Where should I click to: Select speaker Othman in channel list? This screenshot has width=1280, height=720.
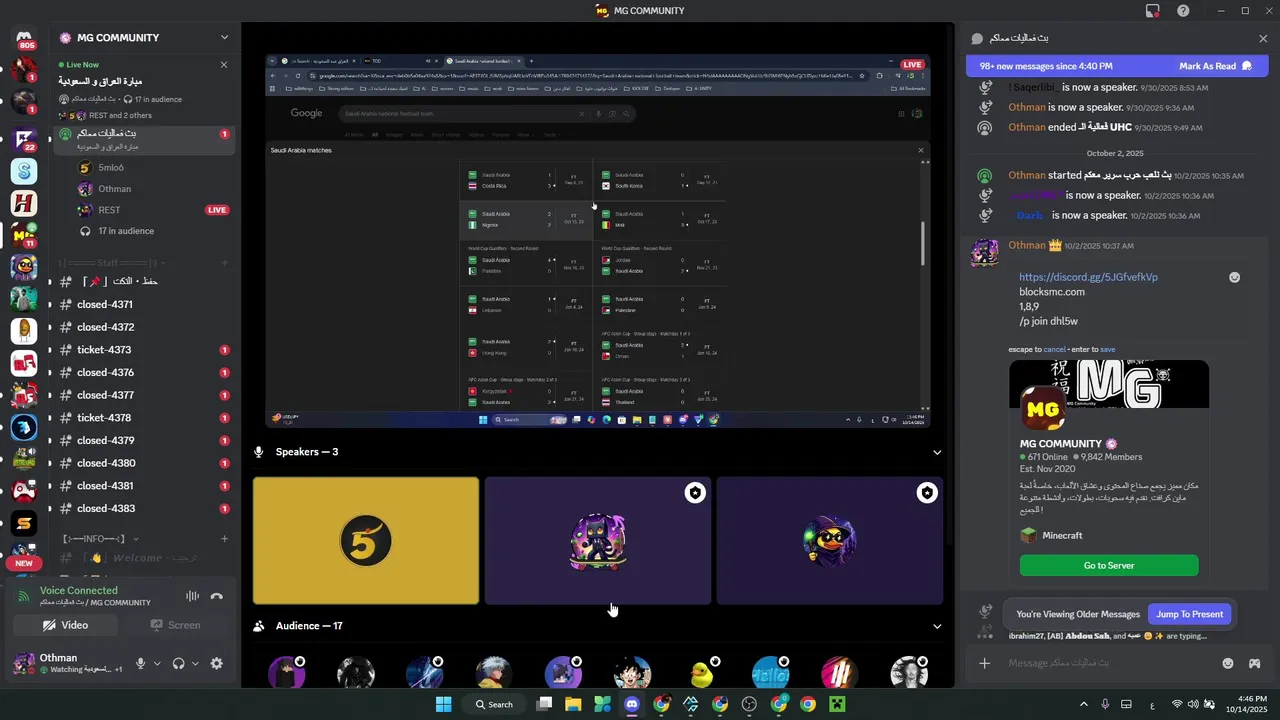pyautogui.click(x=155, y=189)
